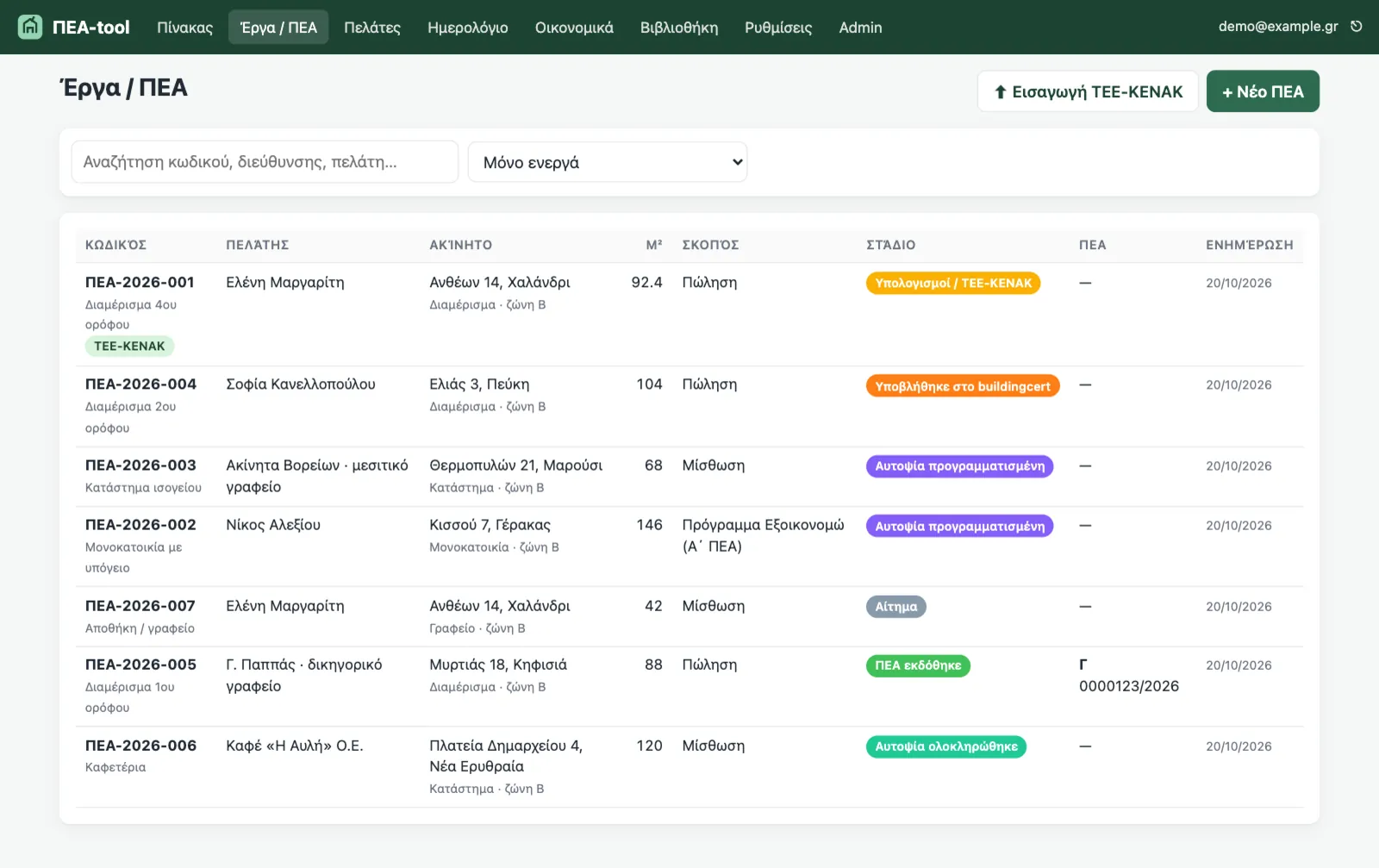Viewport: 1379px width, 868px height.
Task: Click the Αυτοψία προγραμματισμένη badge for ΠΕΑ-2026-003
Action: tap(959, 466)
